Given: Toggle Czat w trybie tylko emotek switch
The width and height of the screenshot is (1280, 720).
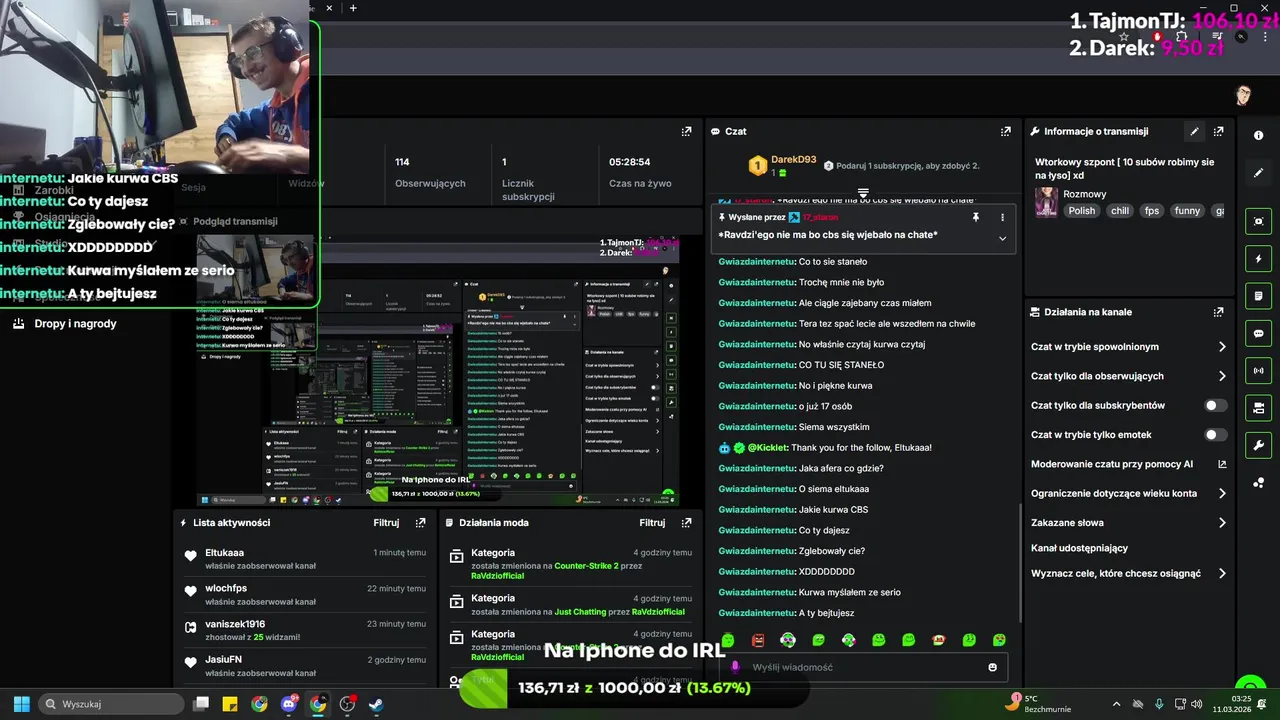Looking at the screenshot, I should [1215, 435].
